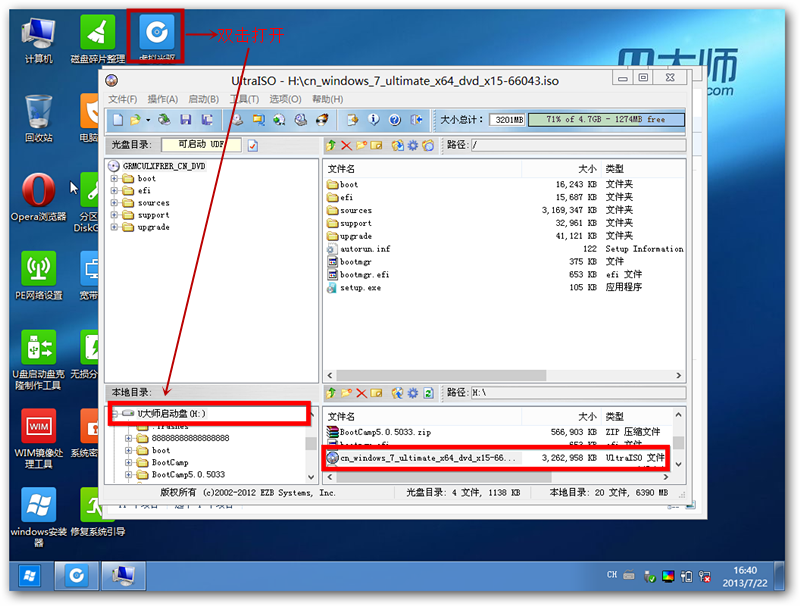
Task: Click right arrow of image list horizontal scrollbar
Action: pos(679,375)
